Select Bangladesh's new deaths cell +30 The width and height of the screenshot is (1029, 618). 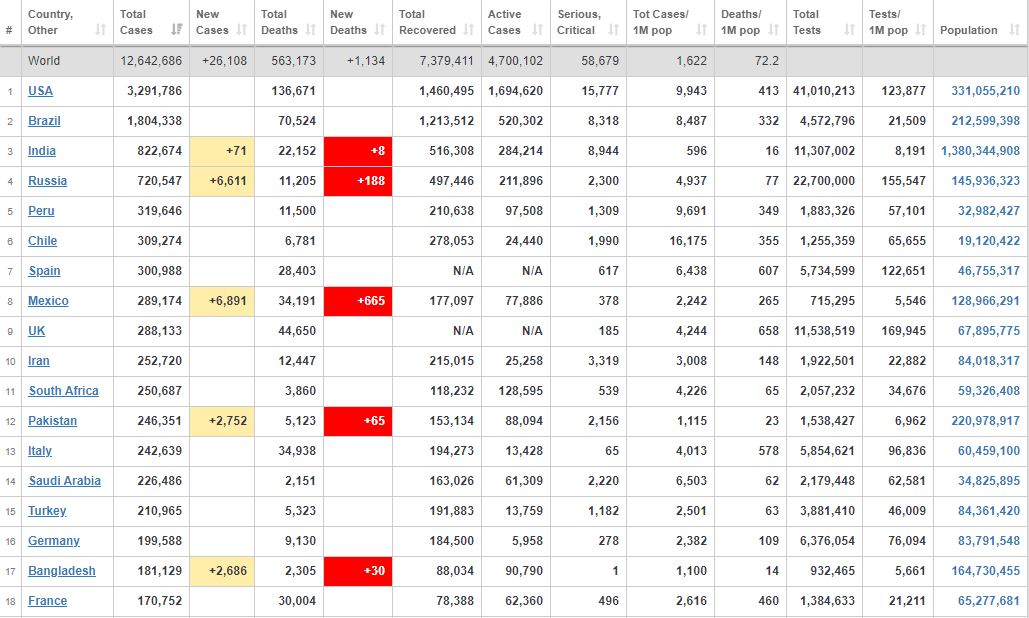pyautogui.click(x=358, y=571)
